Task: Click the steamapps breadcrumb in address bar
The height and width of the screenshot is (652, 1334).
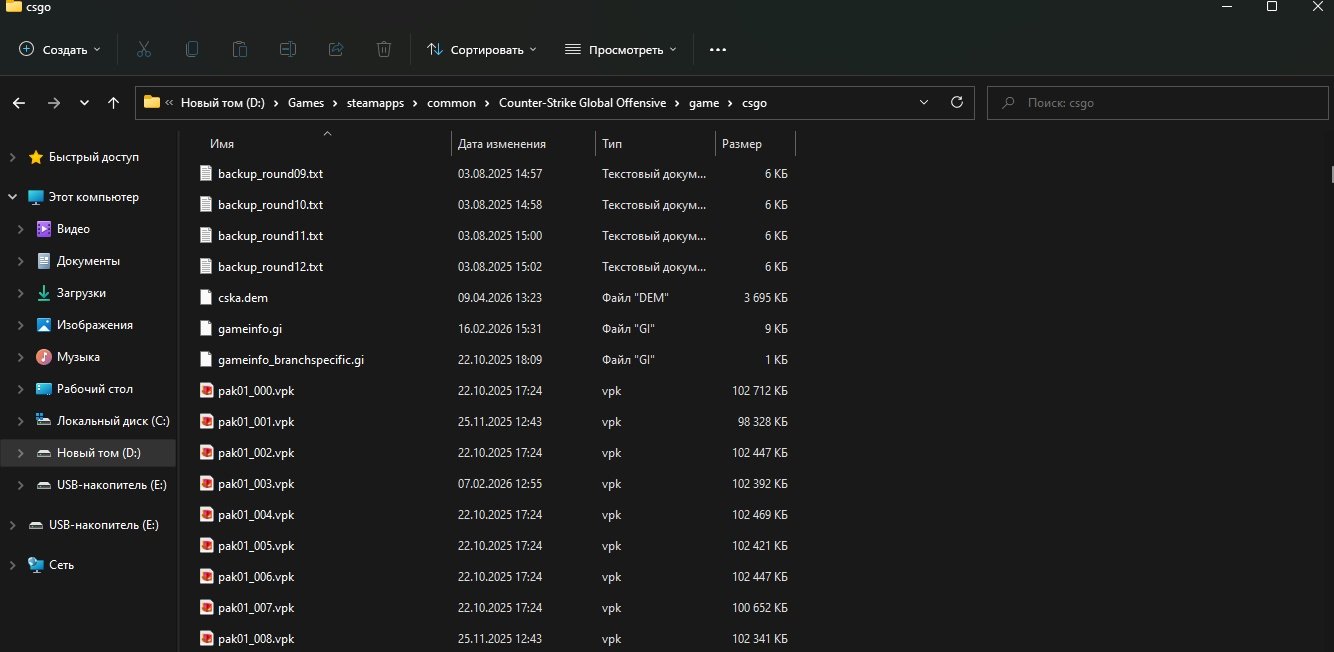Action: 375,102
